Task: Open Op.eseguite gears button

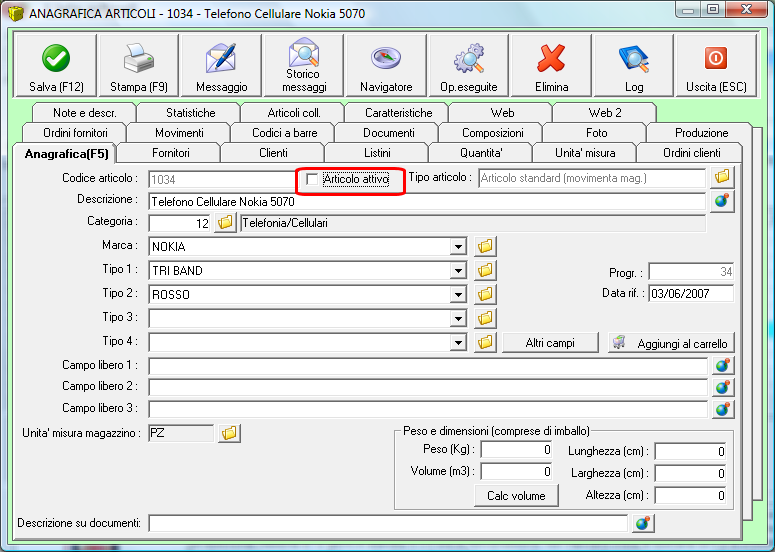Action: (469, 65)
